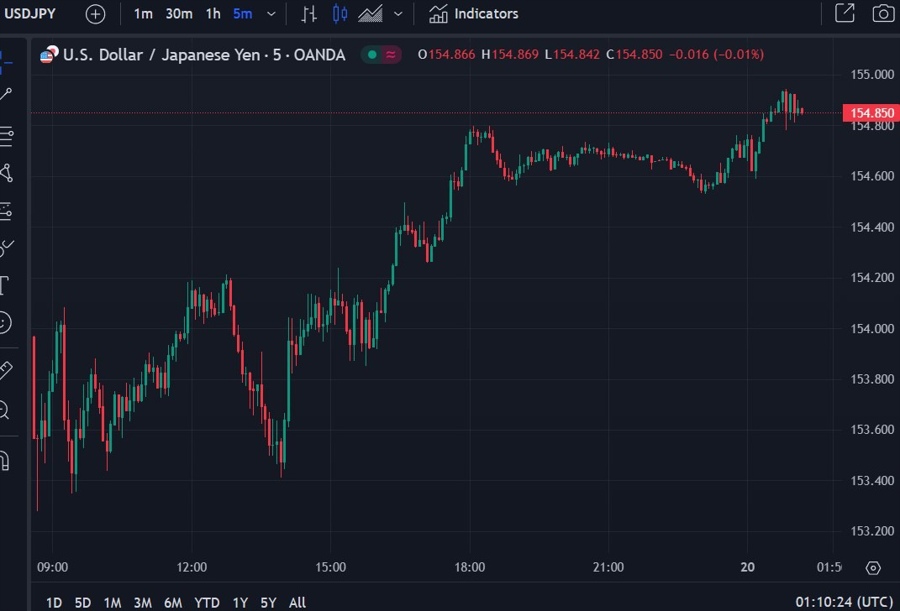Viewport: 900px width, 611px height.
Task: Click the L154.842 low value
Action: click(572, 55)
